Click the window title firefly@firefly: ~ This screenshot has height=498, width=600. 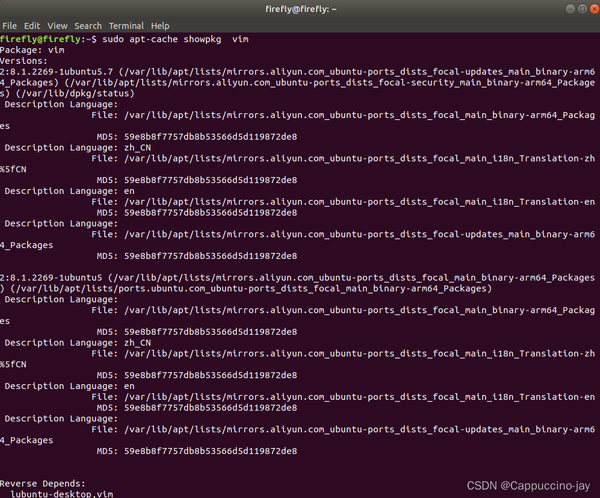click(299, 8)
